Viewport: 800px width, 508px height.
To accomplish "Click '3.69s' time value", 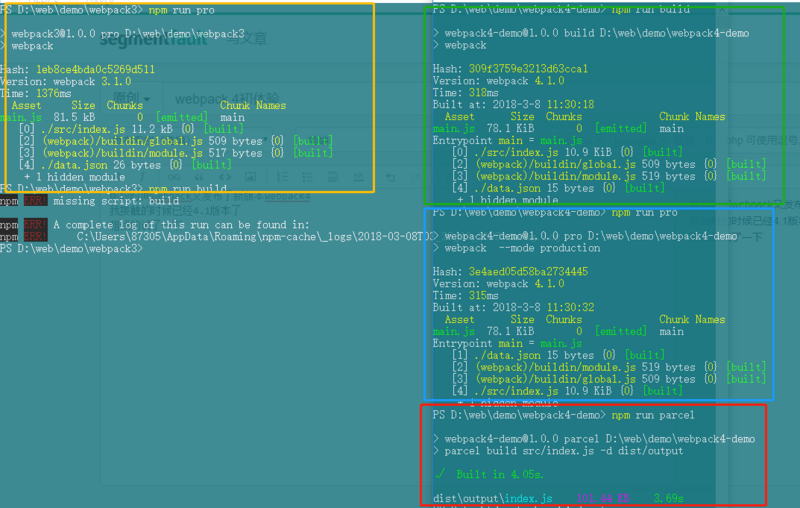I will click(x=668, y=498).
